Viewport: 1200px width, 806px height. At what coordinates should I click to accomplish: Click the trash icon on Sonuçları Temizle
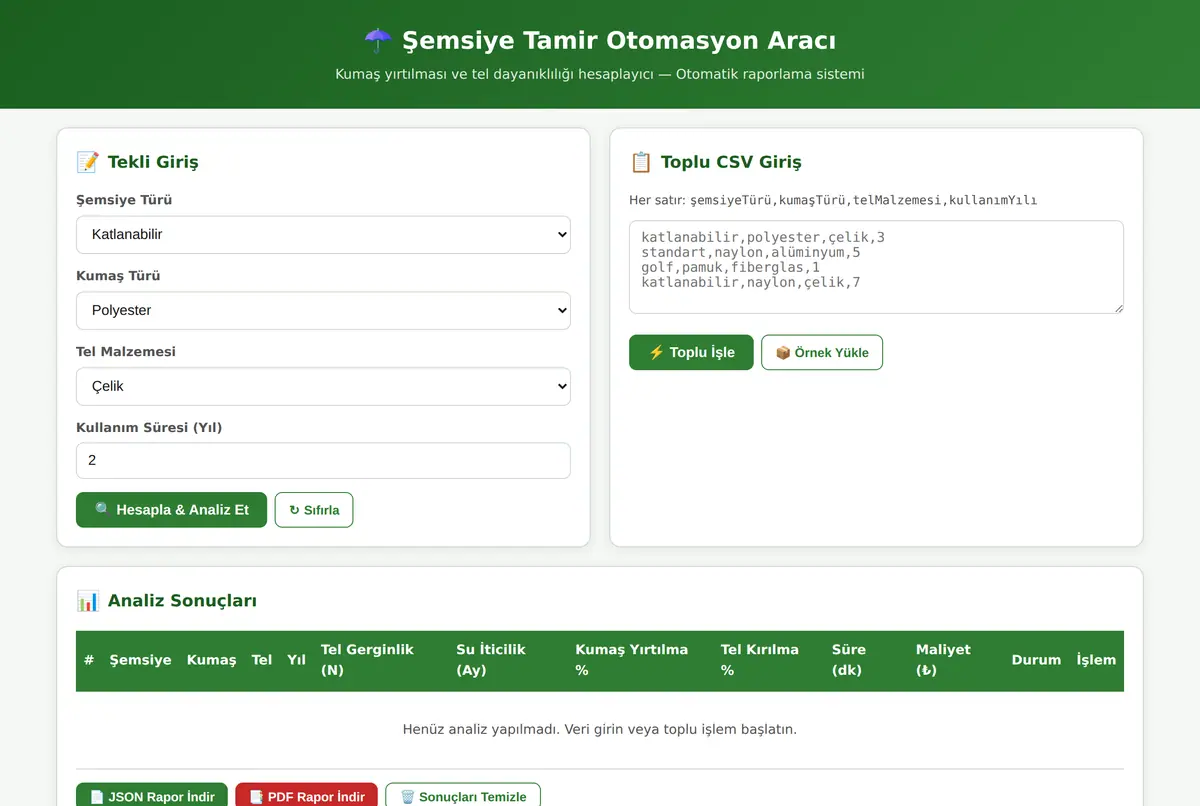click(x=407, y=797)
